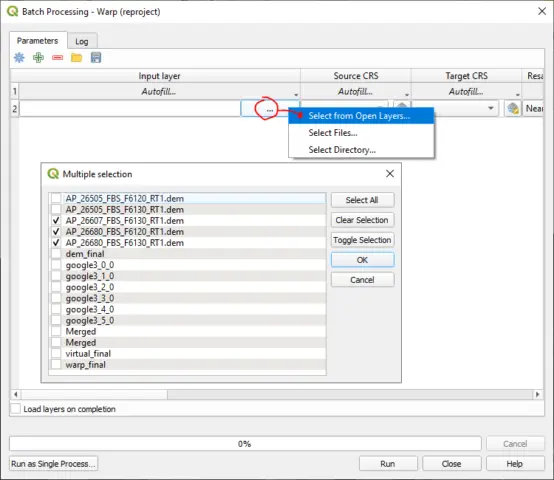Click the ellipsis browse button in row 2
This screenshot has width=554, height=480.
tap(270, 108)
